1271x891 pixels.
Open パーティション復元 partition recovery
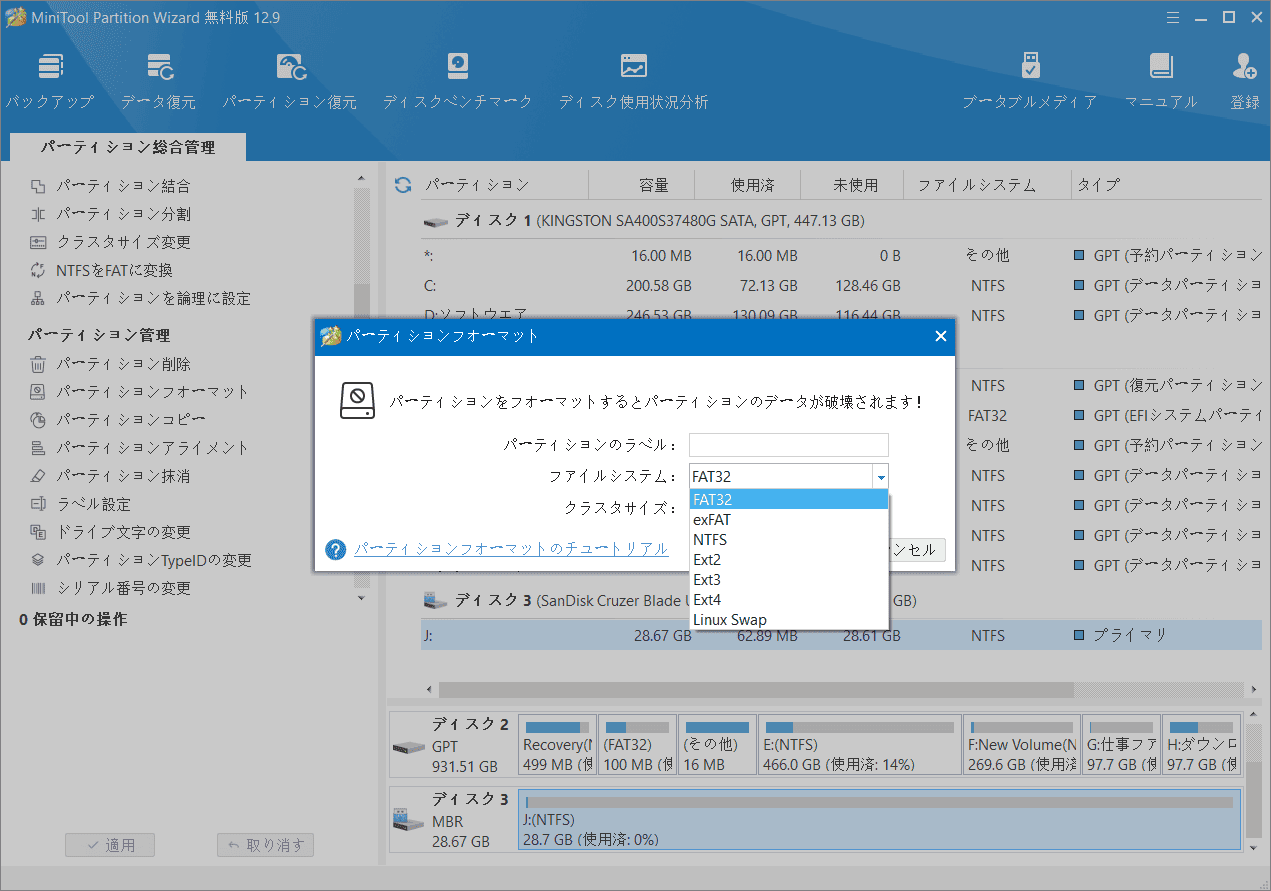coord(289,81)
